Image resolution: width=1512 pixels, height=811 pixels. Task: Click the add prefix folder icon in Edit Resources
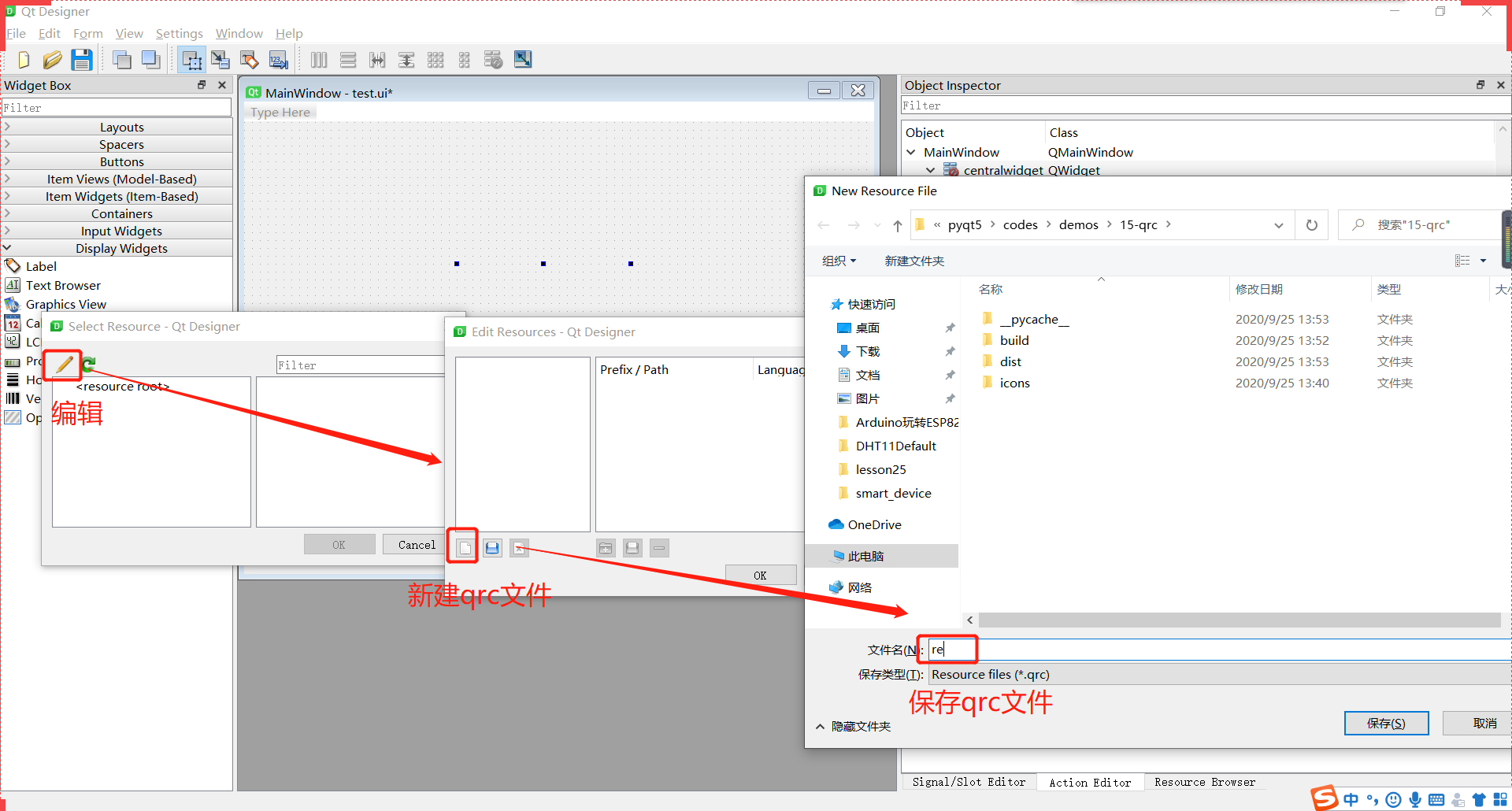(x=606, y=547)
